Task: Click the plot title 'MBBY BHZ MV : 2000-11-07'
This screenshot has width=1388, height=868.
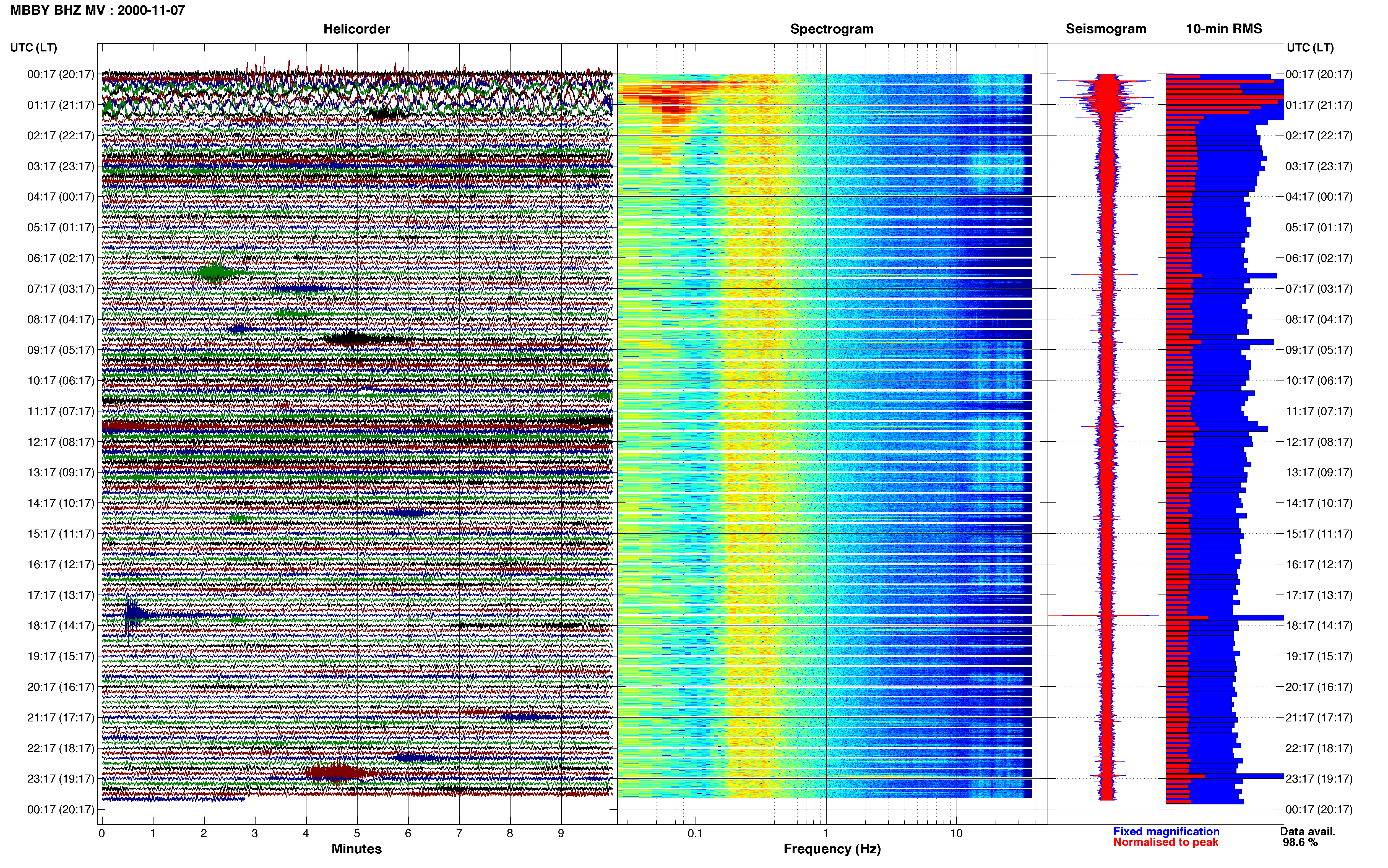Action: click(x=98, y=10)
